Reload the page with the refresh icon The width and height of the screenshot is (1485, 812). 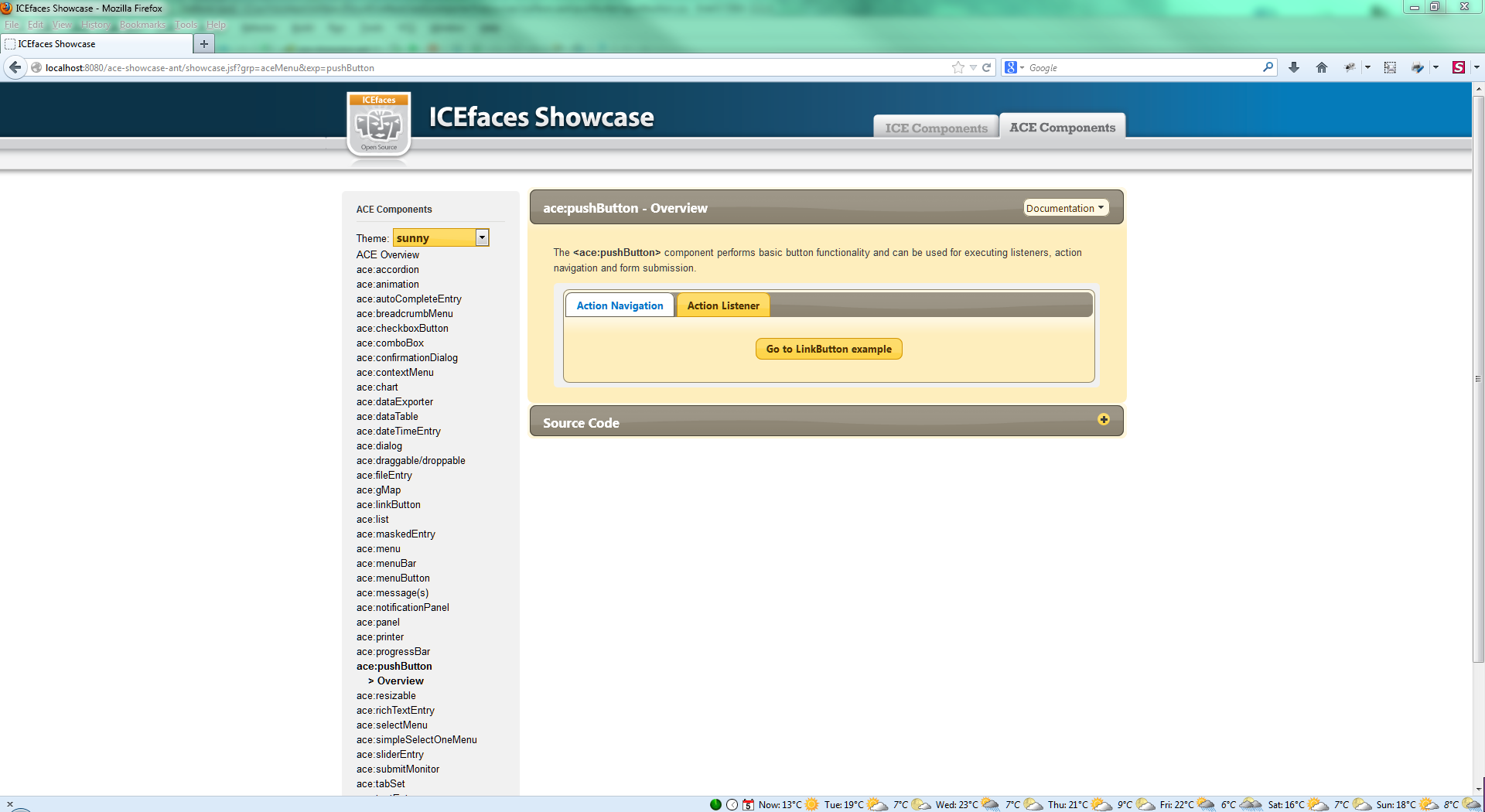[987, 67]
